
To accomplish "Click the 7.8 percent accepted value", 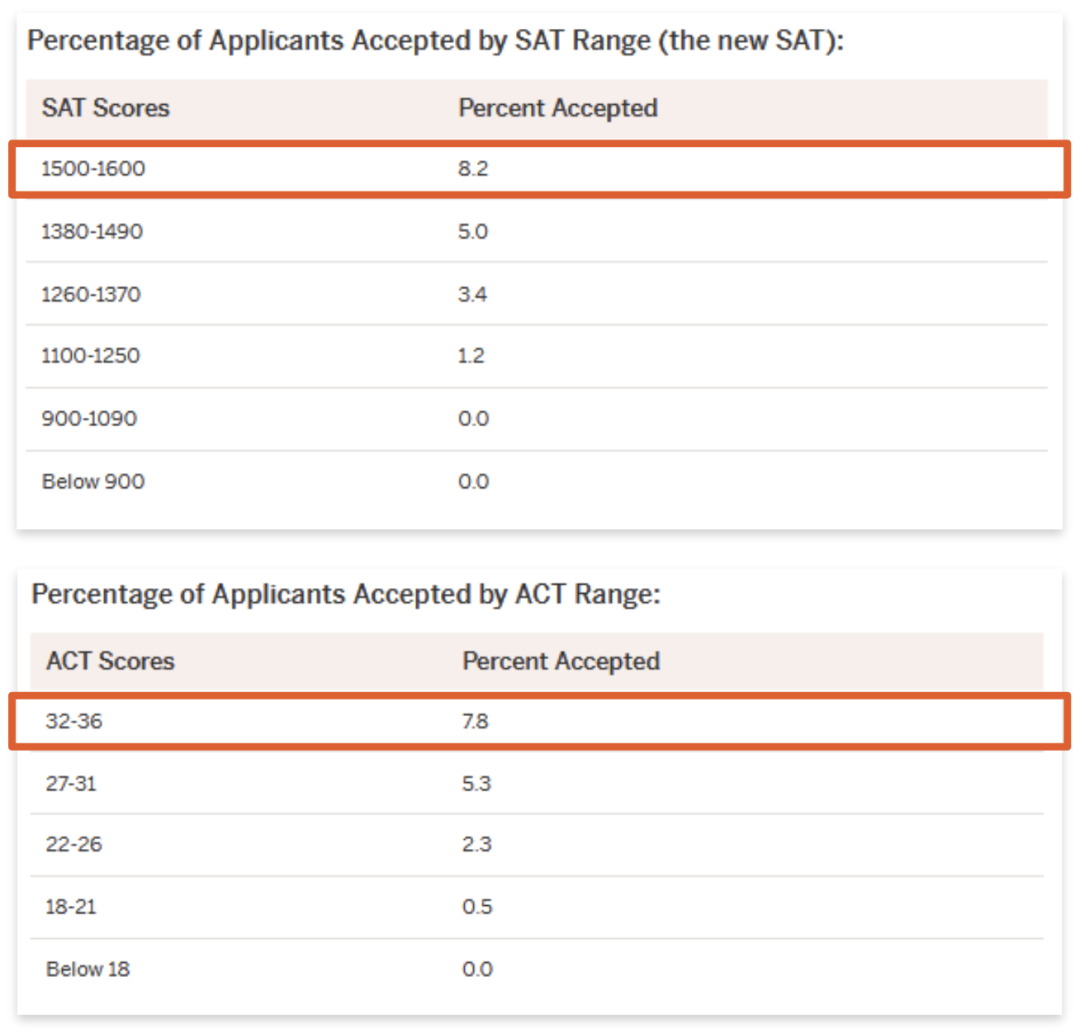I will coord(475,721).
